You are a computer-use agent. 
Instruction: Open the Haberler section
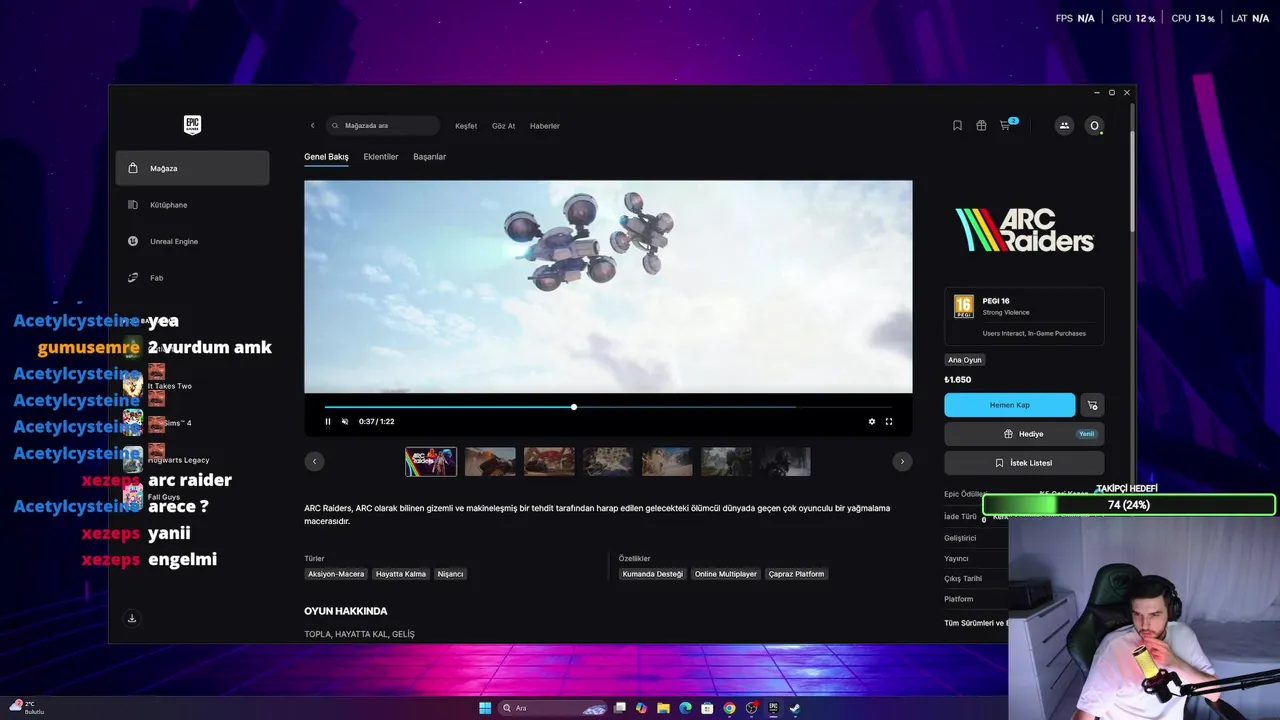[545, 126]
